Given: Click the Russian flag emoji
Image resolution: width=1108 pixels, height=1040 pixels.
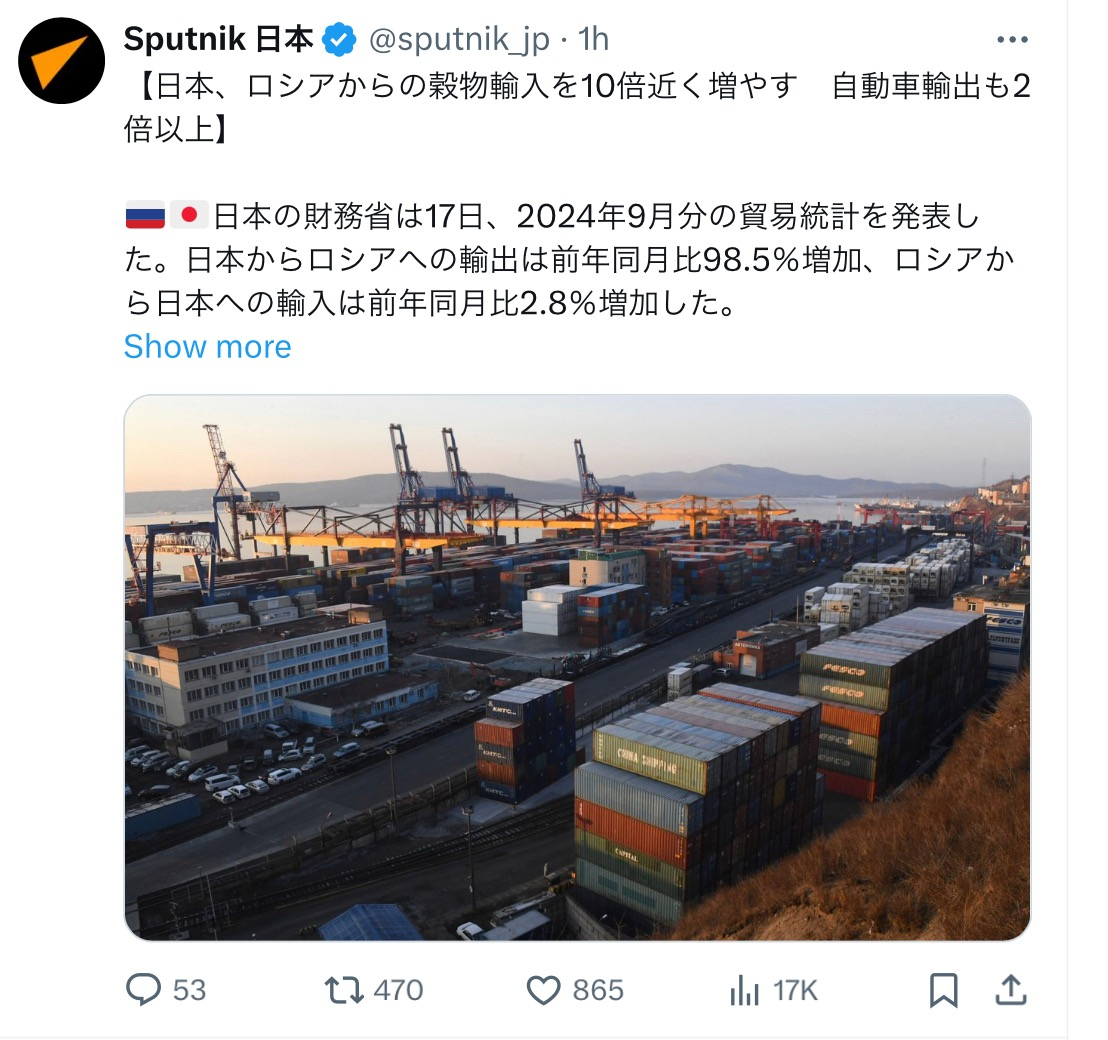Looking at the screenshot, I should (145, 215).
